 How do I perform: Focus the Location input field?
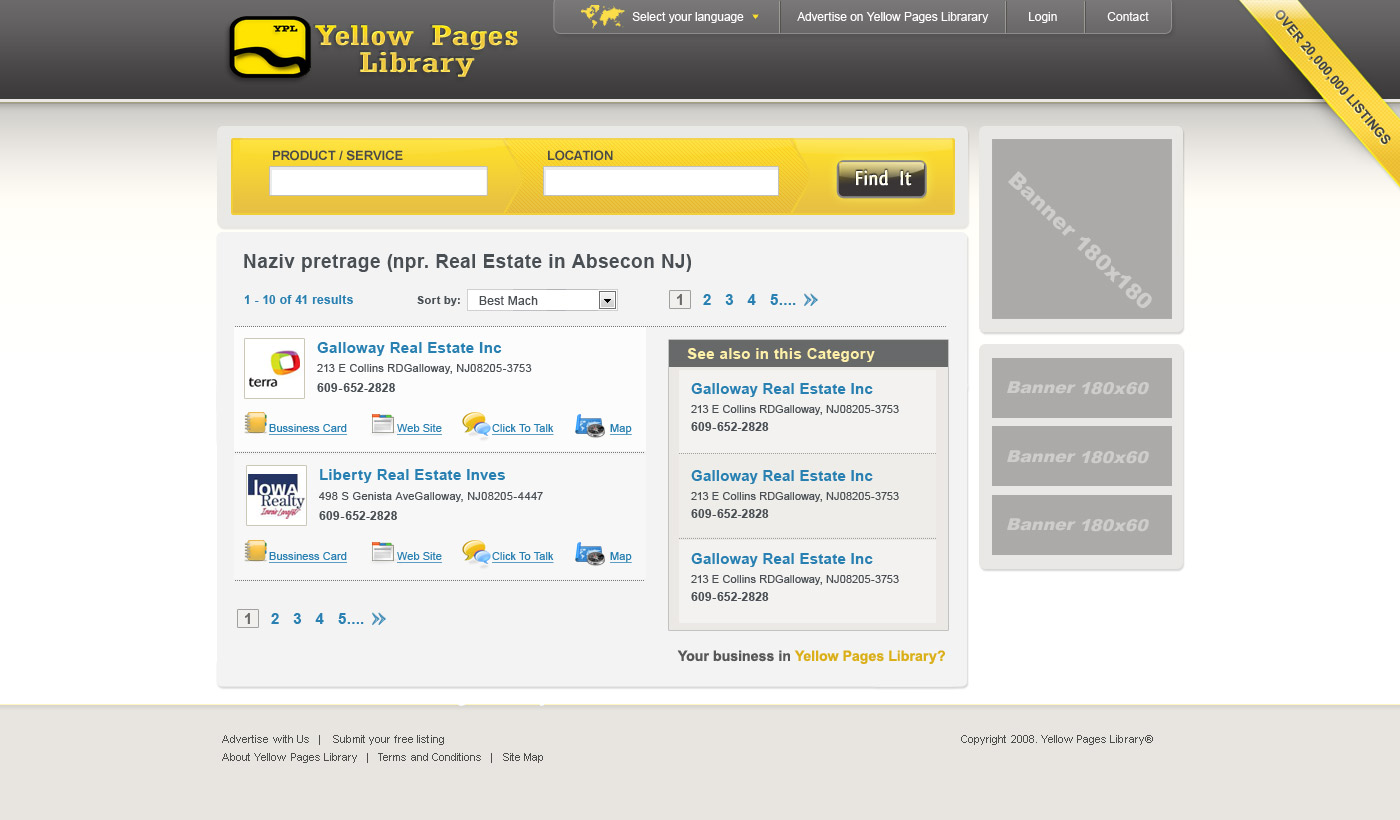(661, 181)
